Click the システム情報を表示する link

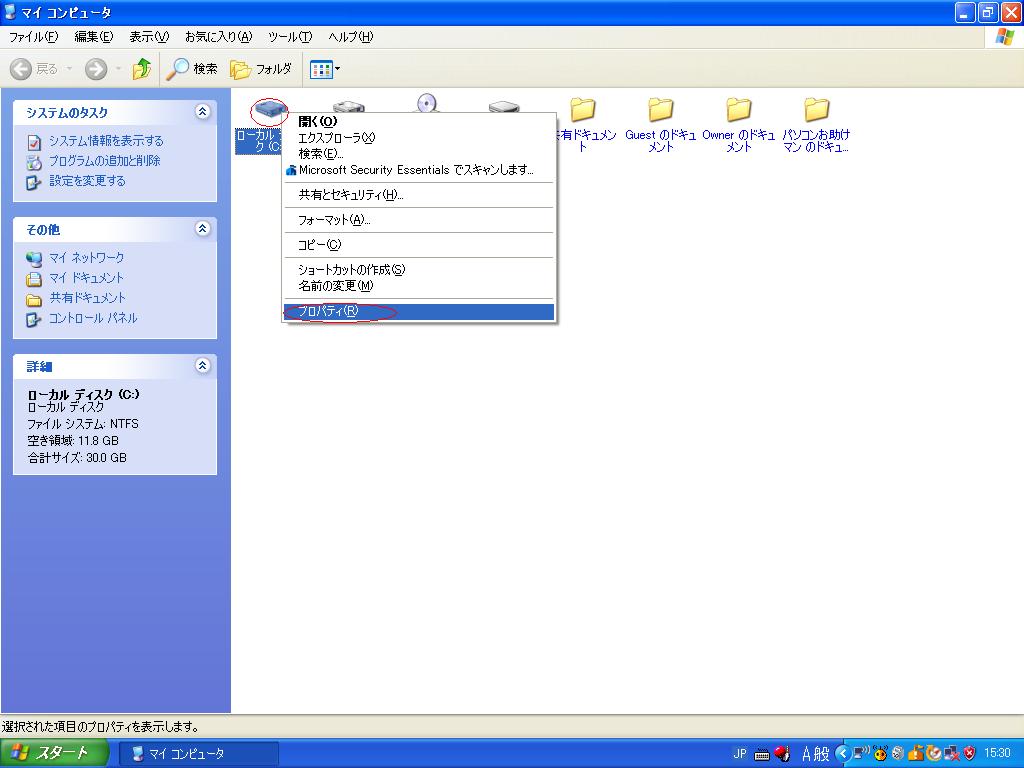106,141
